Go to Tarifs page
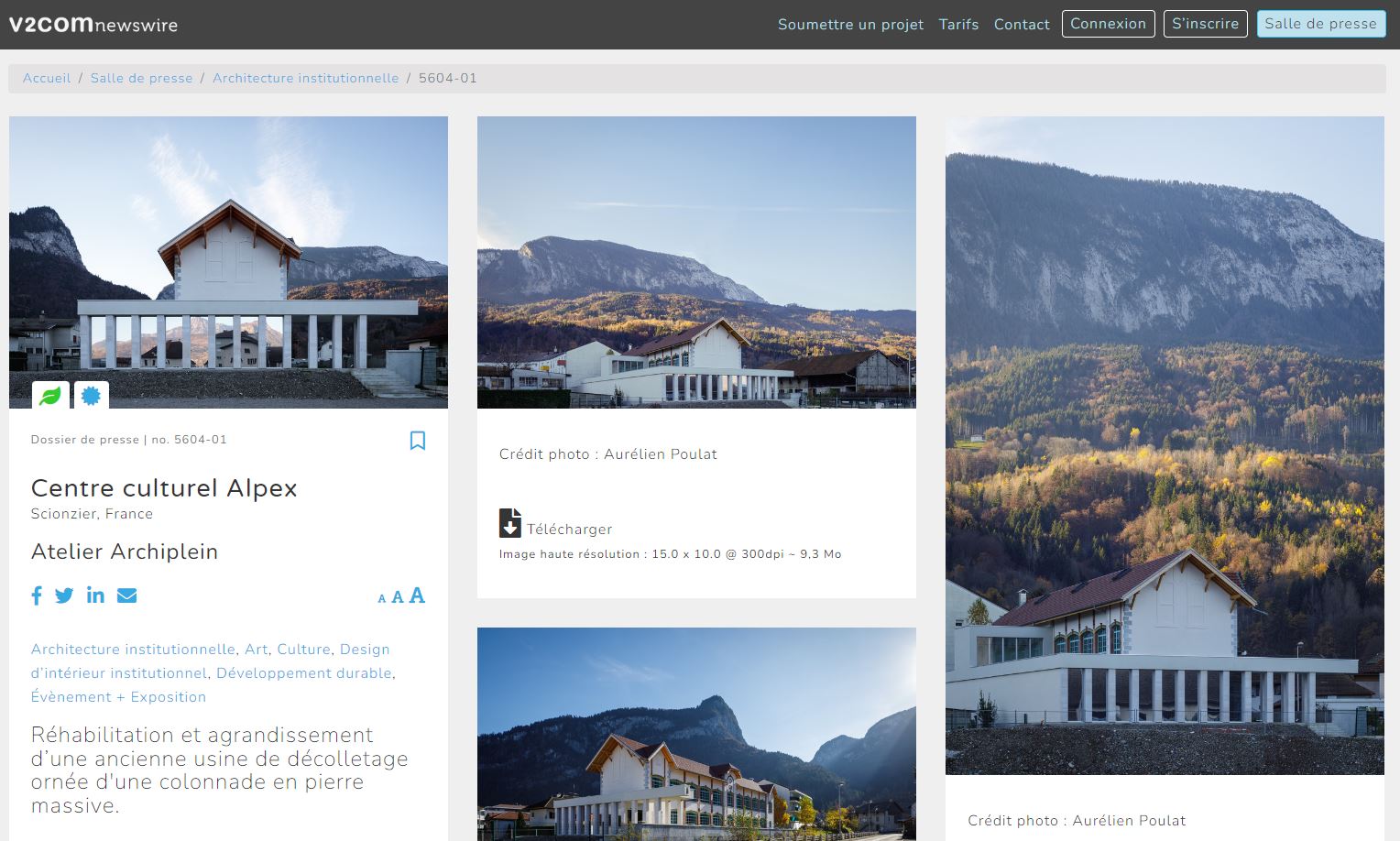The image size is (1400, 841). pyautogui.click(x=958, y=25)
